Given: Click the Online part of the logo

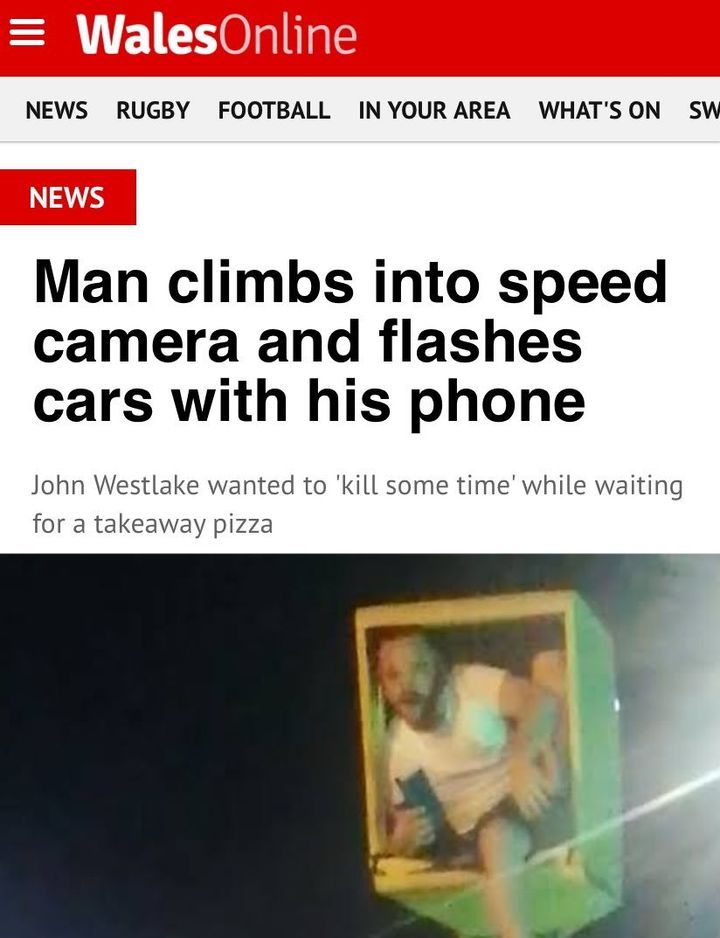Looking at the screenshot, I should tap(288, 35).
